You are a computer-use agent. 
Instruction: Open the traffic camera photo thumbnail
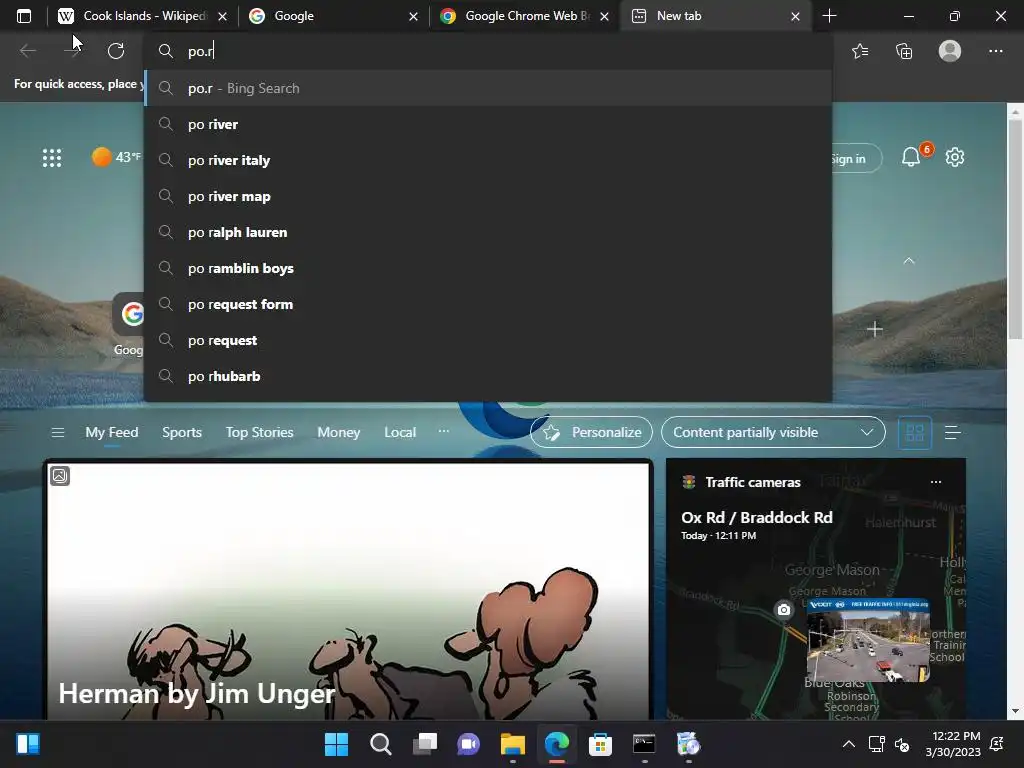[x=868, y=641]
